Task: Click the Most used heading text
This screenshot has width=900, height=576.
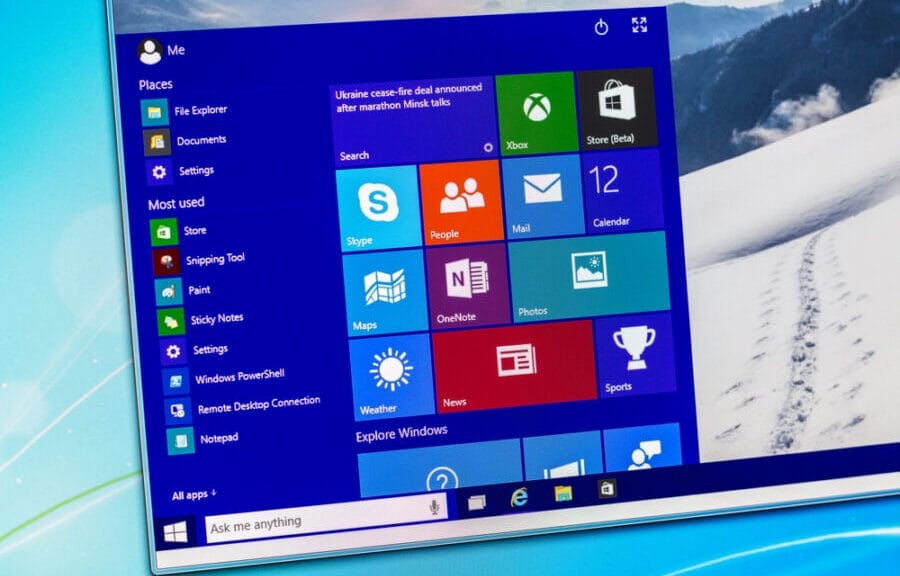Action: 176,203
